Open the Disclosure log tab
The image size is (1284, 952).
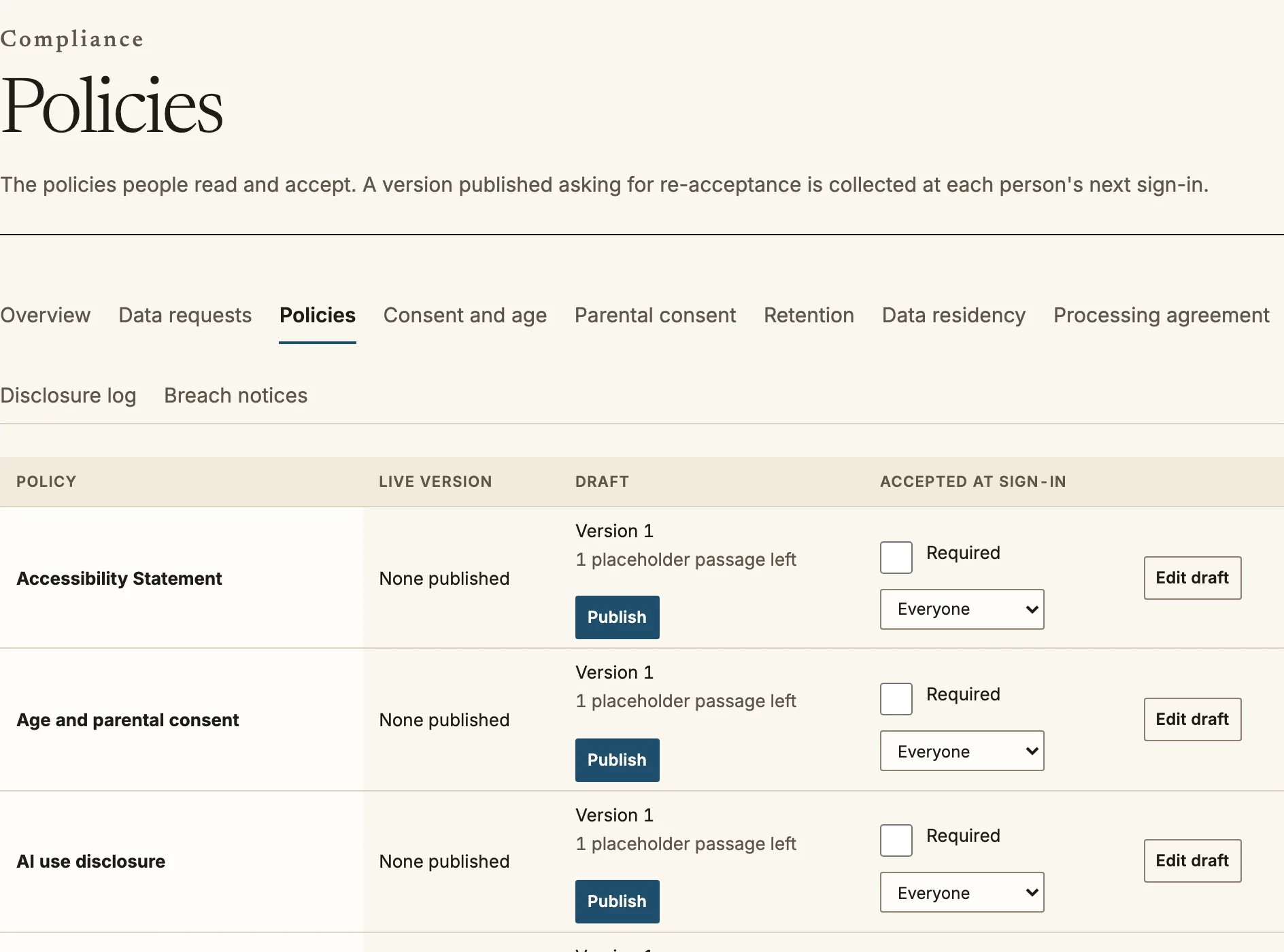click(x=68, y=395)
